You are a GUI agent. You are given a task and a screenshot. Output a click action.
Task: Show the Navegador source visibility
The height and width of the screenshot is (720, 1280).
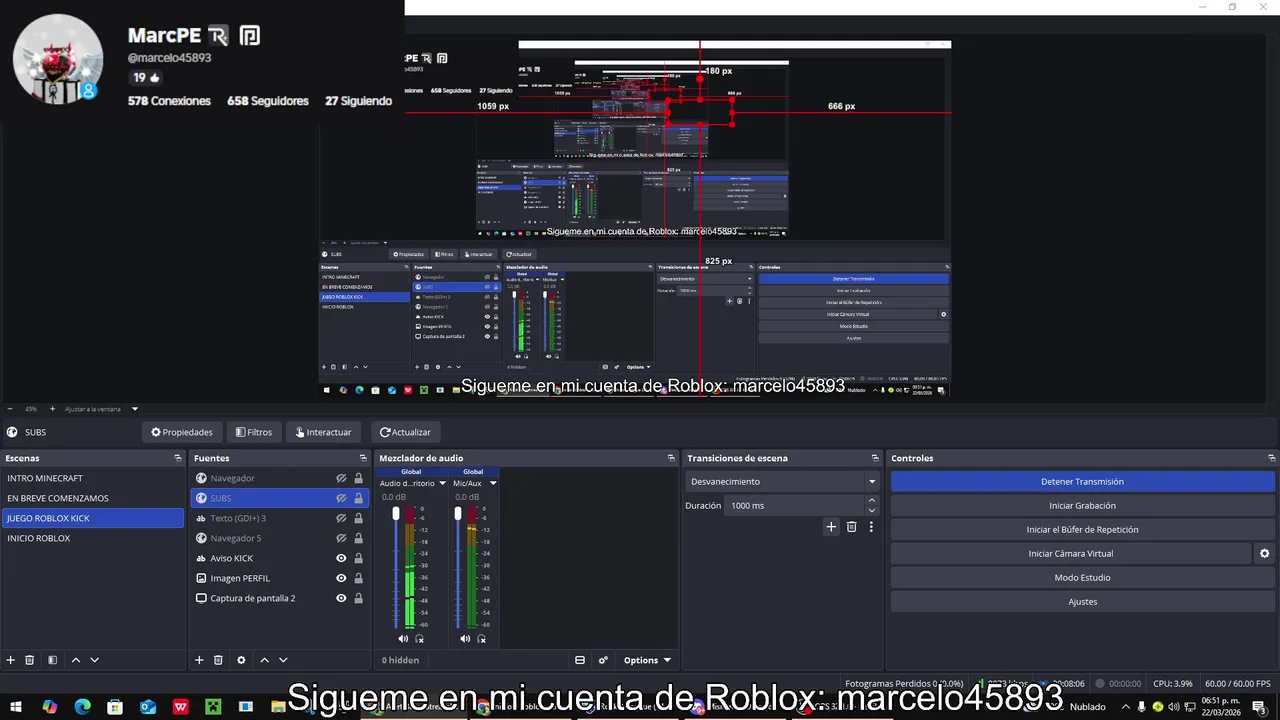[x=341, y=478]
